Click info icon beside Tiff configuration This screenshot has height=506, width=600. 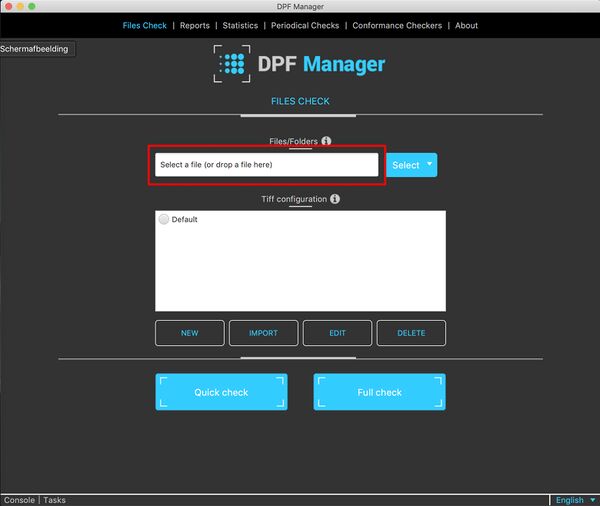[335, 199]
